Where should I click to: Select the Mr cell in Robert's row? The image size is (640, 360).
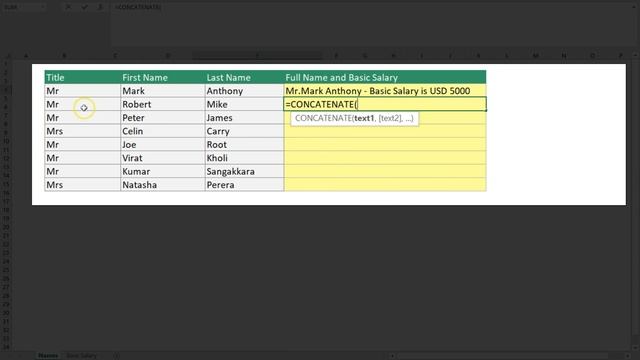point(82,104)
